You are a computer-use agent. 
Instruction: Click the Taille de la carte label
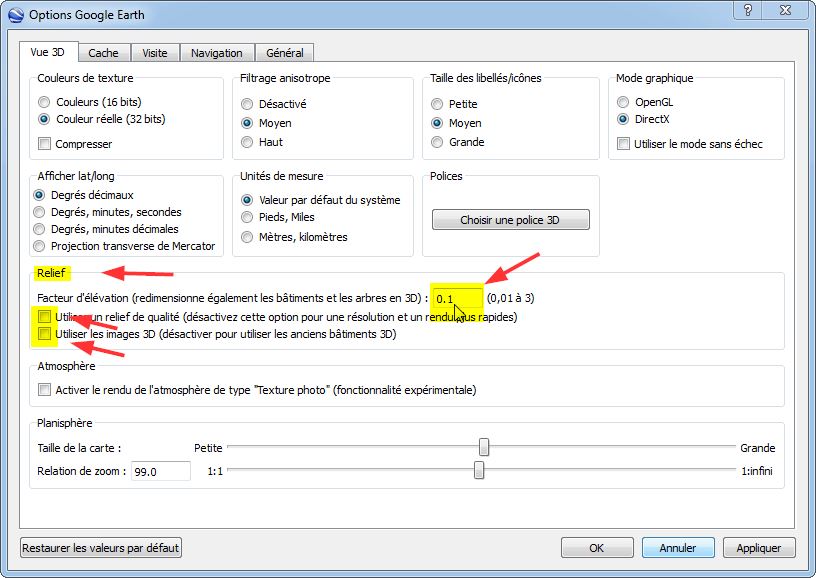pyautogui.click(x=79, y=448)
